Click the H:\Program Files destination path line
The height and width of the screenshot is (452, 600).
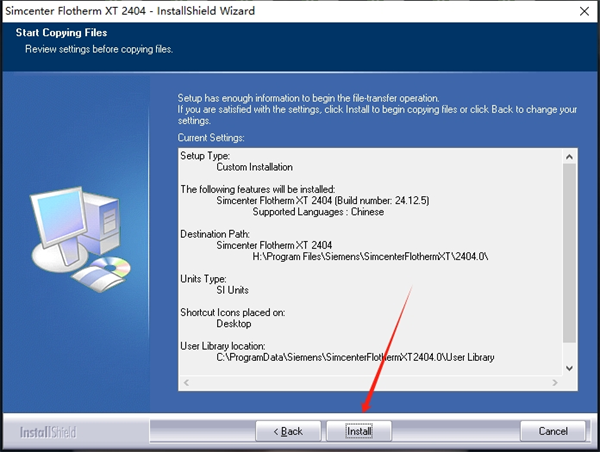click(x=370, y=256)
